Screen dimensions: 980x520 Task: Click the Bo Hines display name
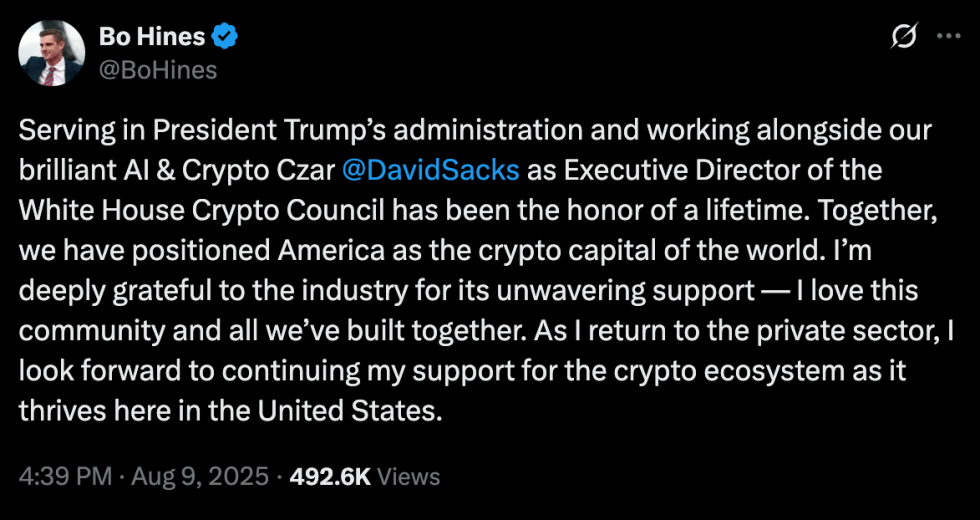[152, 38]
